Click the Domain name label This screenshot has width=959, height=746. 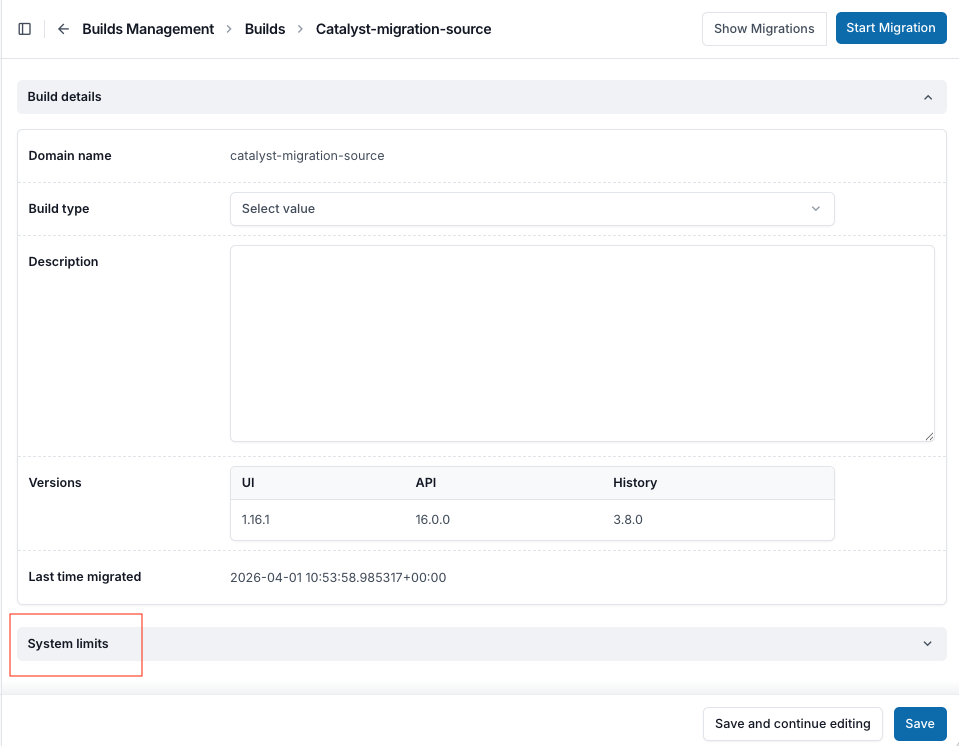pyautogui.click(x=70, y=156)
